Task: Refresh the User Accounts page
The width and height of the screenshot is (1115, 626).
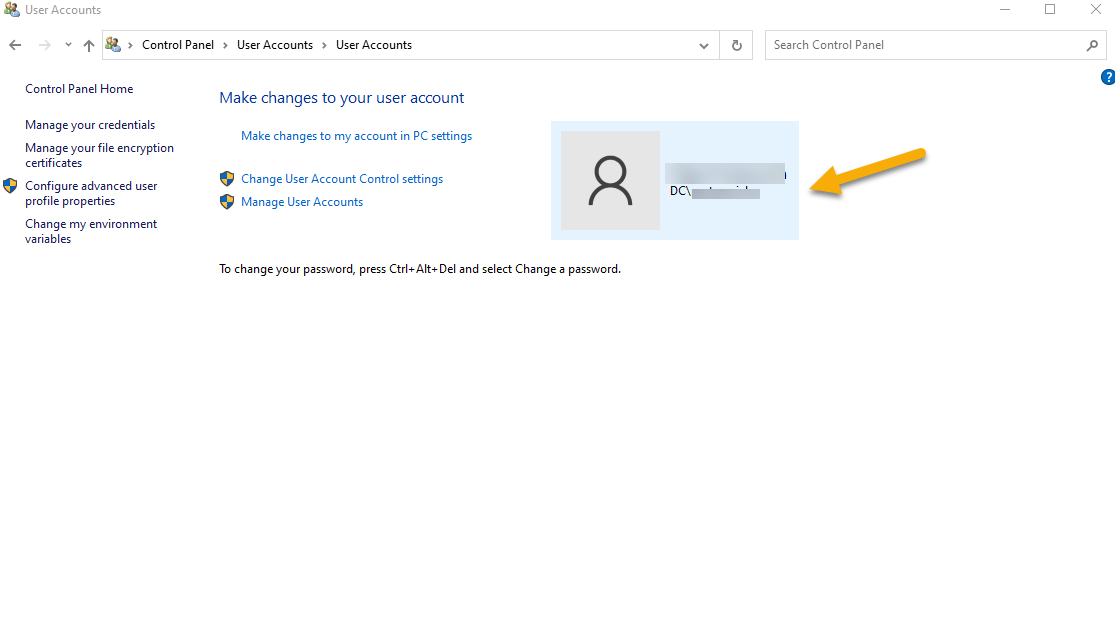Action: [x=737, y=45]
